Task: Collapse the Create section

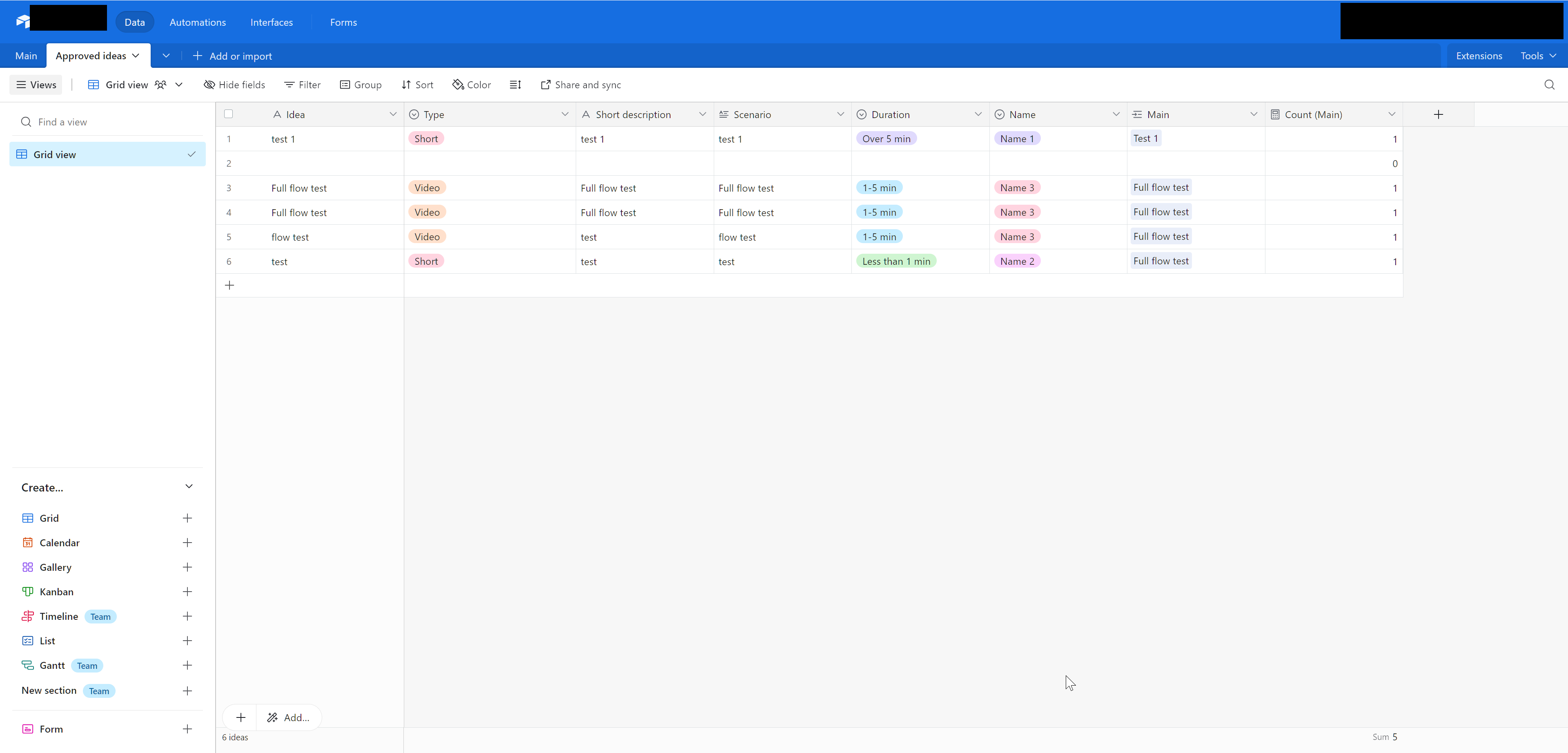Action: pyautogui.click(x=189, y=487)
